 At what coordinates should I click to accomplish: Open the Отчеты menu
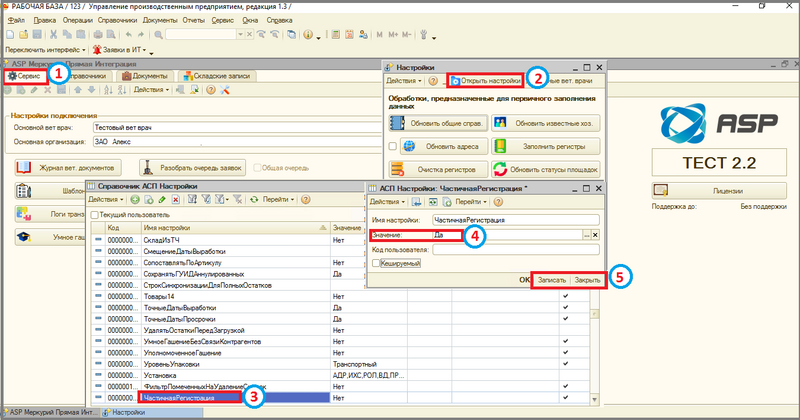(193, 20)
